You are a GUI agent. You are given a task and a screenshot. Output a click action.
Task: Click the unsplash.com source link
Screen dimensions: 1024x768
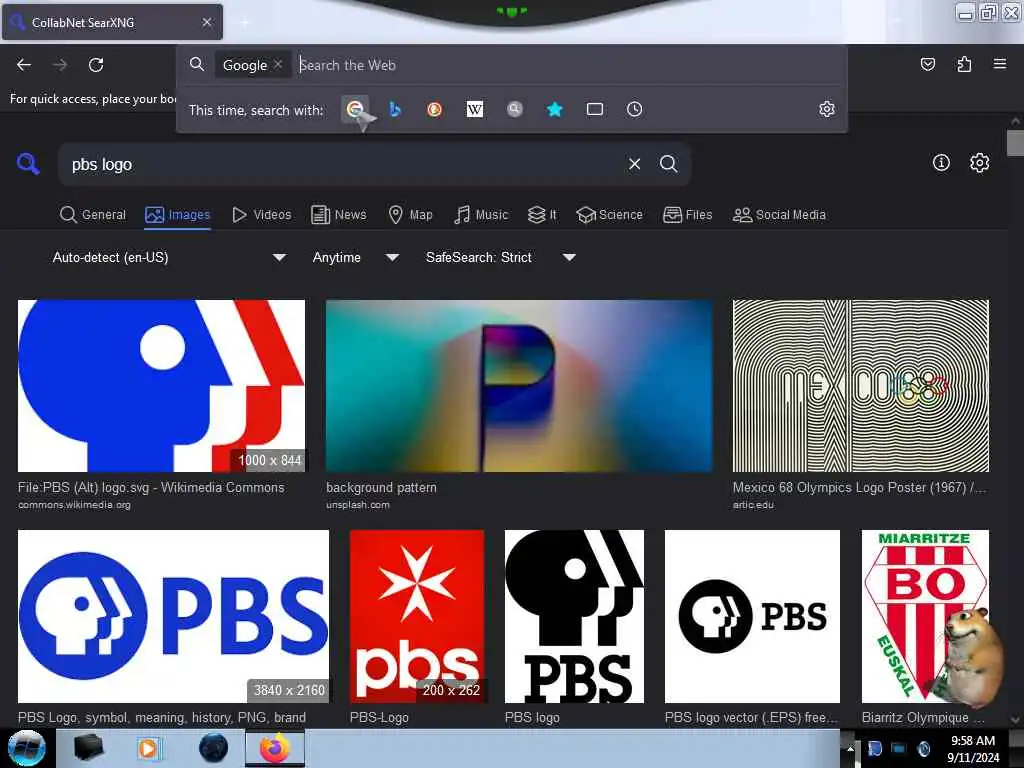(x=358, y=505)
